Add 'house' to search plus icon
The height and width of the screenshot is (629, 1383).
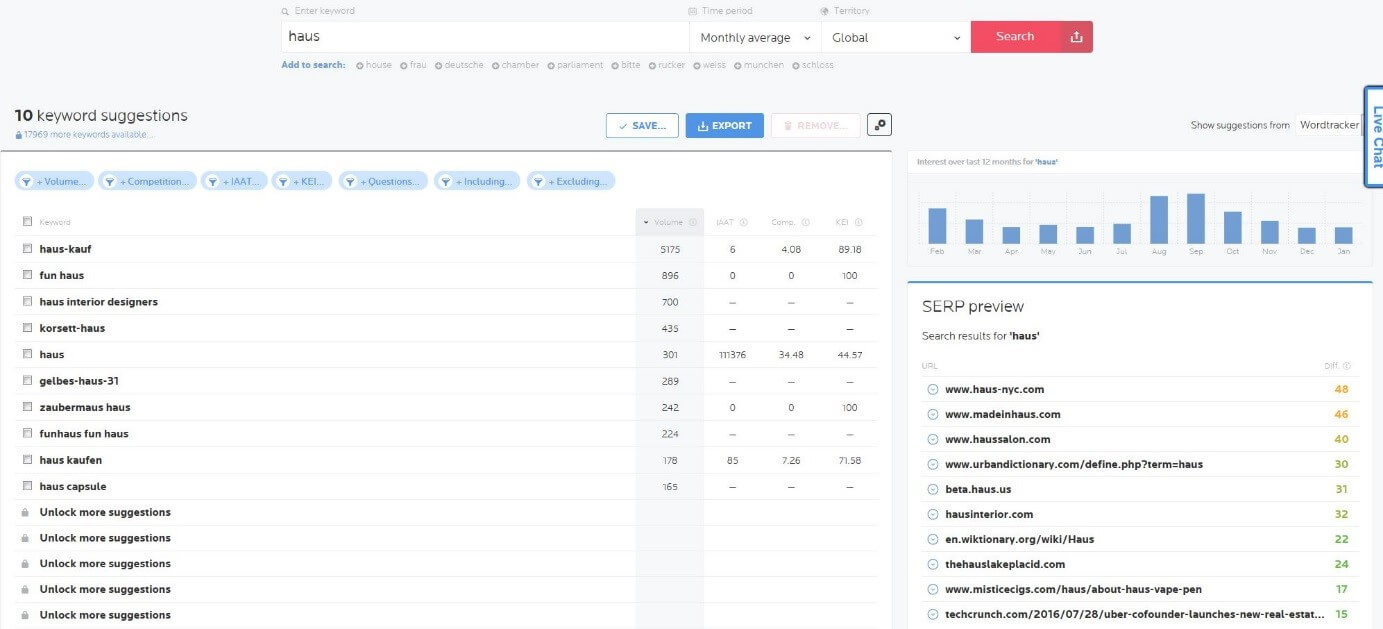[359, 65]
